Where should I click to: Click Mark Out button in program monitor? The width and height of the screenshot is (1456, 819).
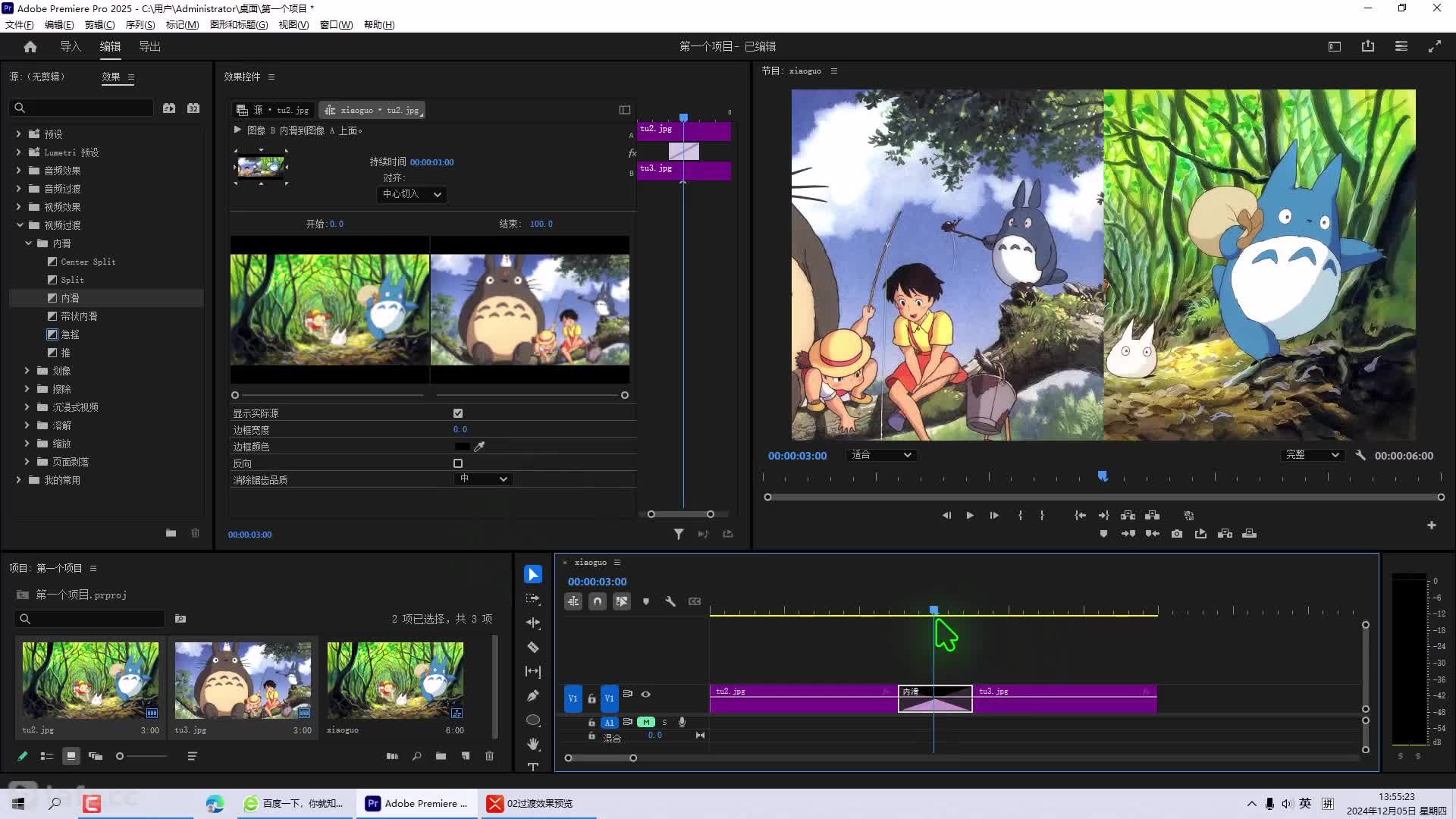(1042, 516)
